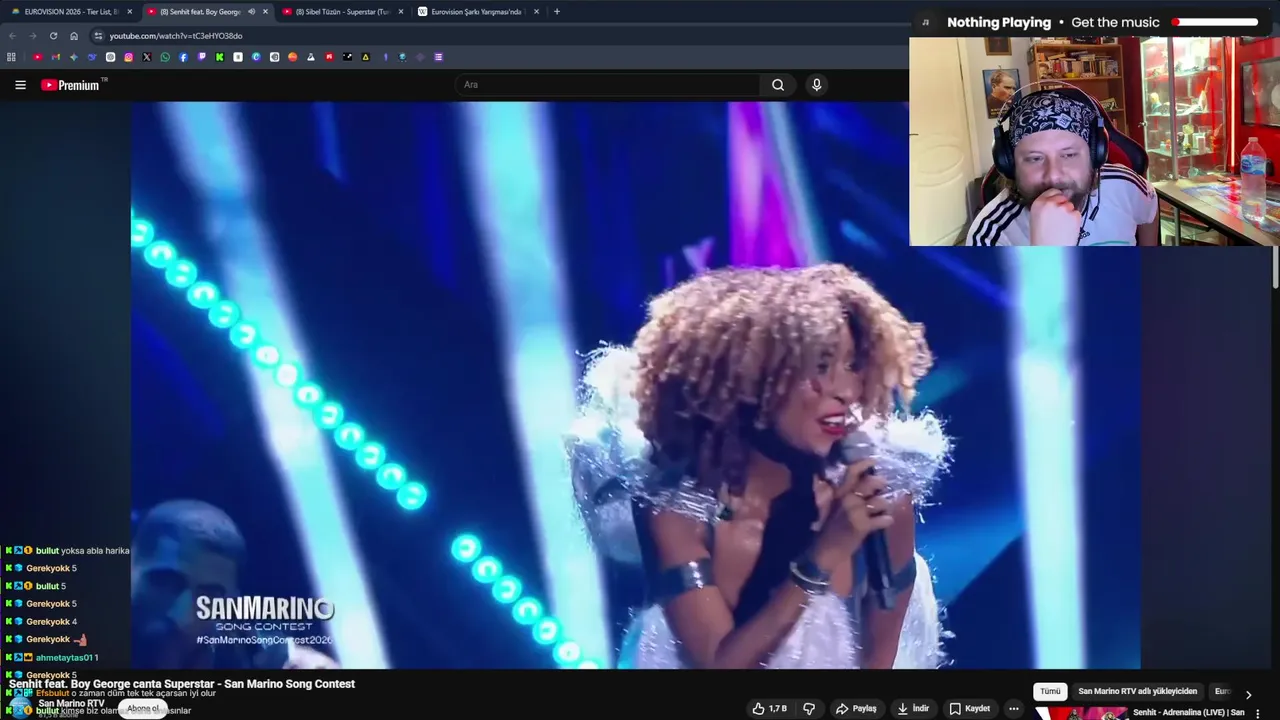Navigate forward with browser forward arrow
Screen dimensions: 1280x720
pos(32,36)
